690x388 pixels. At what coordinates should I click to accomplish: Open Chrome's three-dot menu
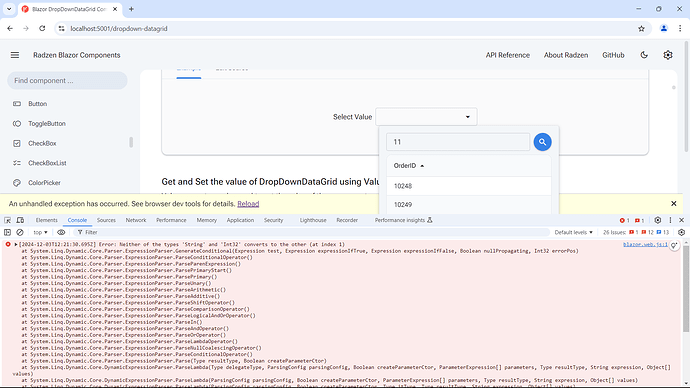coord(680,29)
